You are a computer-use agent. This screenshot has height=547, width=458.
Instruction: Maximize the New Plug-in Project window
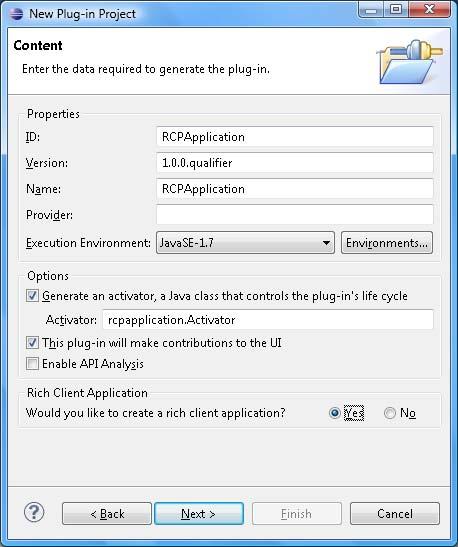396,9
